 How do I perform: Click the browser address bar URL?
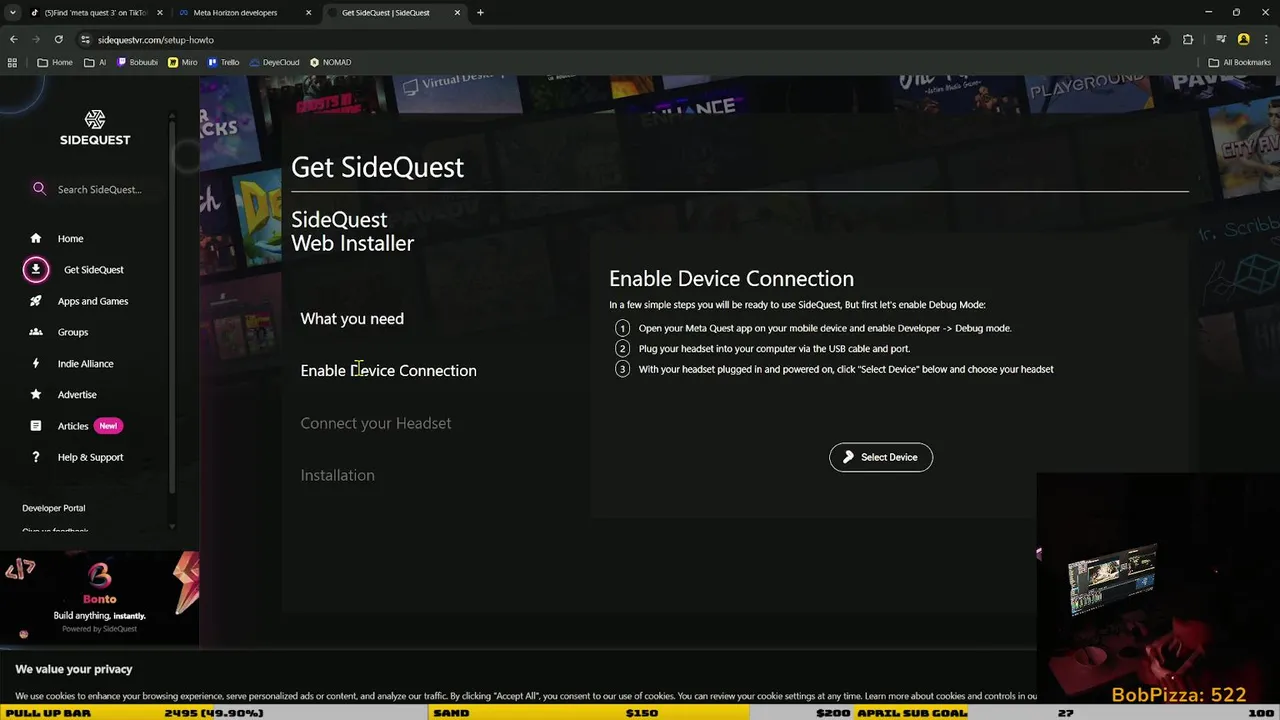[x=155, y=39]
